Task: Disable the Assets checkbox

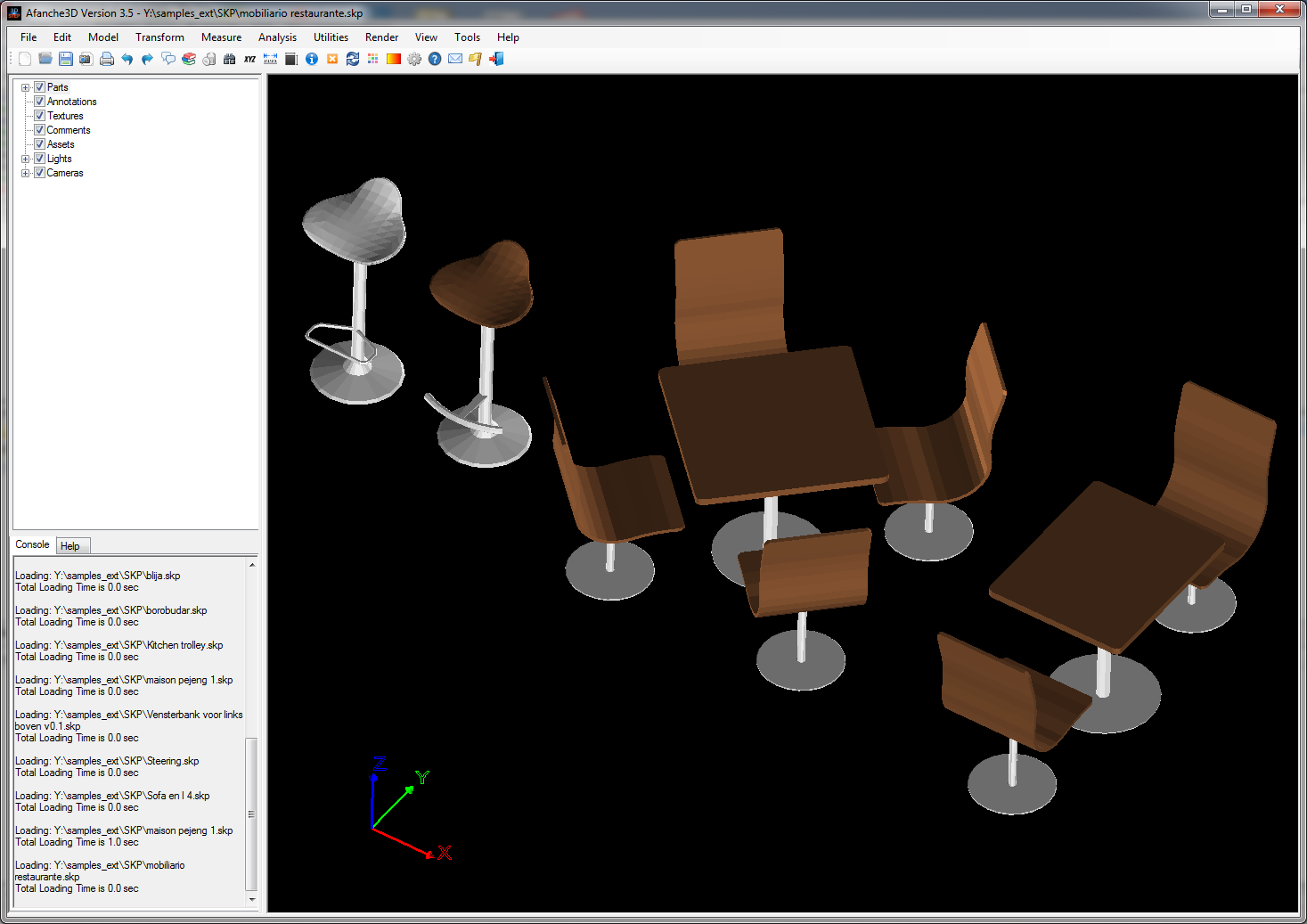Action: pyautogui.click(x=39, y=144)
